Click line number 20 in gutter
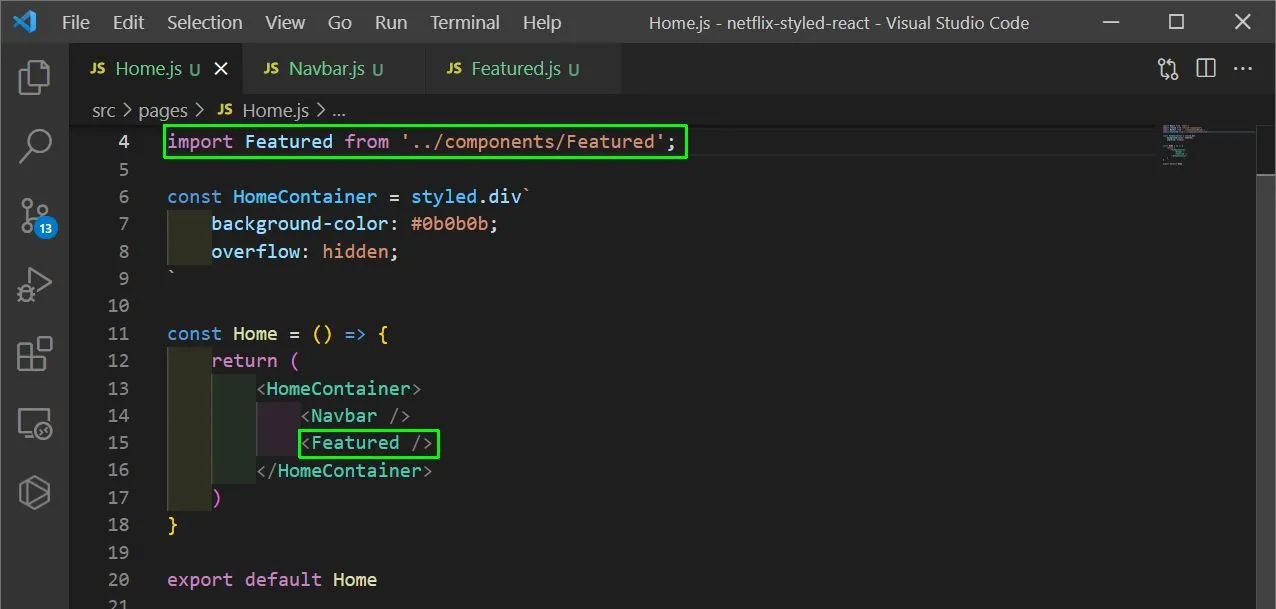The width and height of the screenshot is (1276, 609). click(x=118, y=580)
